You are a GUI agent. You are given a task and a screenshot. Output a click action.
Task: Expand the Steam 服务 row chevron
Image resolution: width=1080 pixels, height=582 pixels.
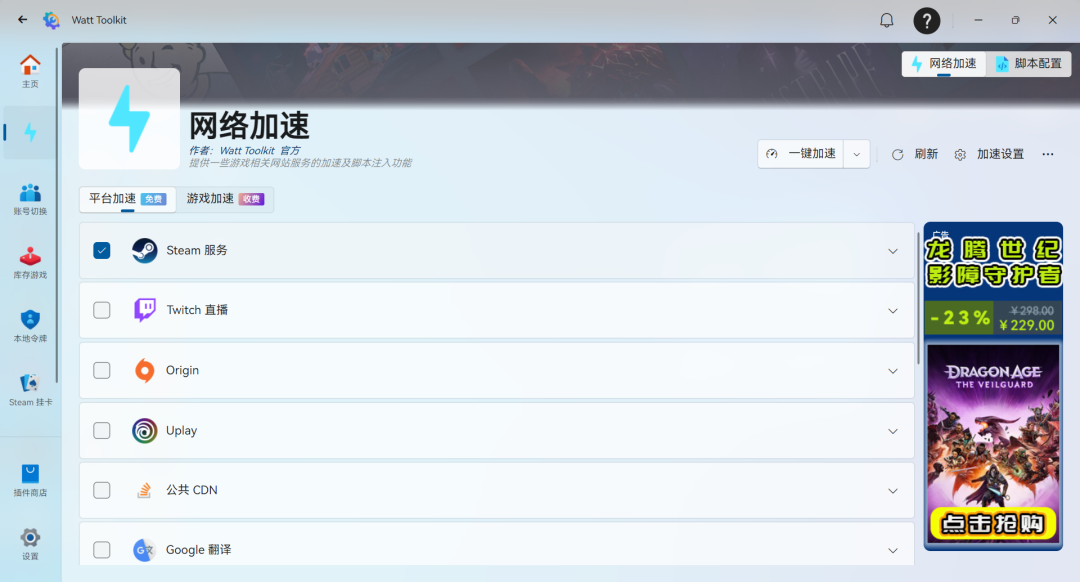[893, 251]
